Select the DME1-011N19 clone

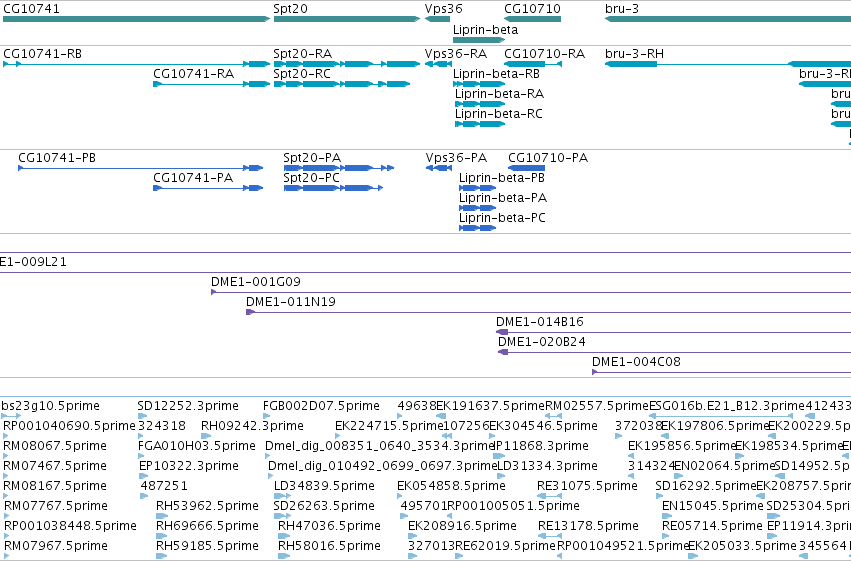pos(548,313)
